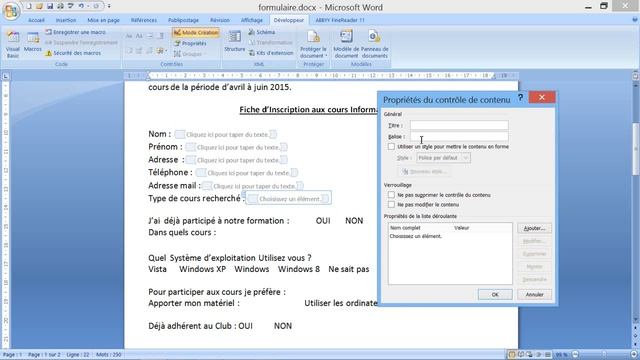This screenshot has width=640, height=360.
Task: Expand Quick Access toolbar customize arrow
Action: pyautogui.click(x=109, y=6)
